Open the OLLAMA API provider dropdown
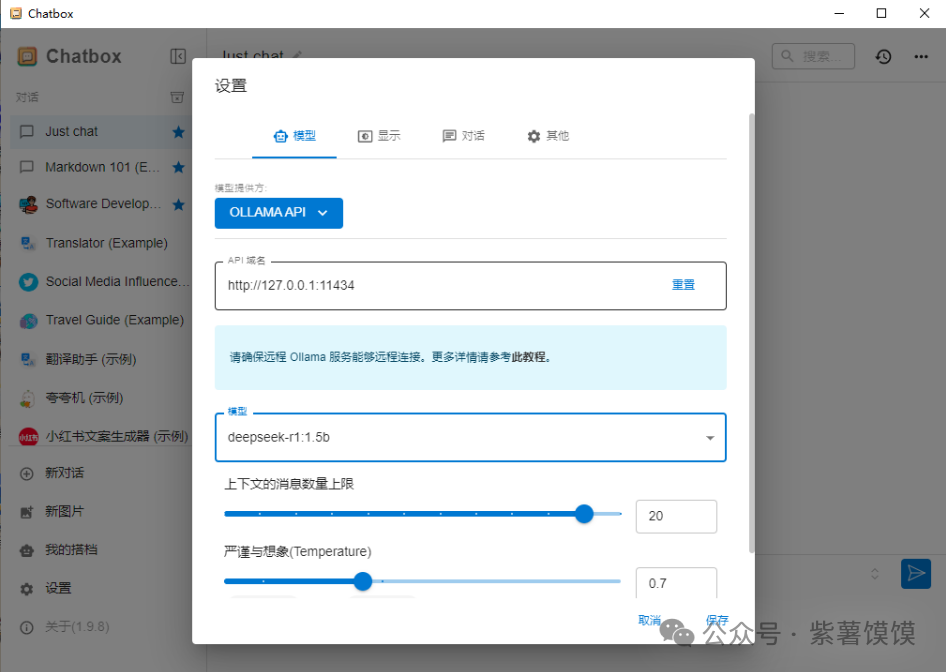 pos(279,213)
